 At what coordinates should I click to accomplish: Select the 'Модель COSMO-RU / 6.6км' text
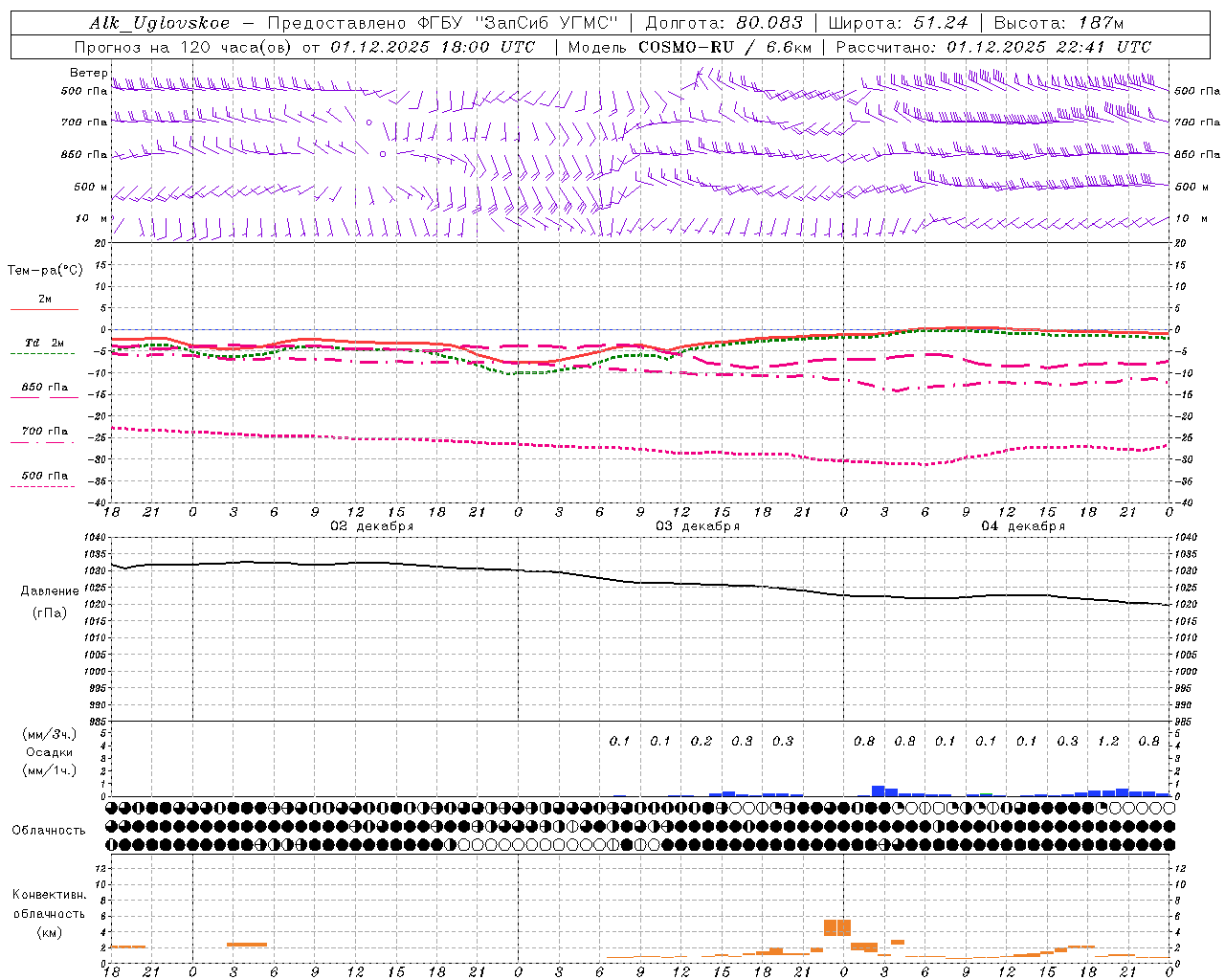tap(689, 47)
